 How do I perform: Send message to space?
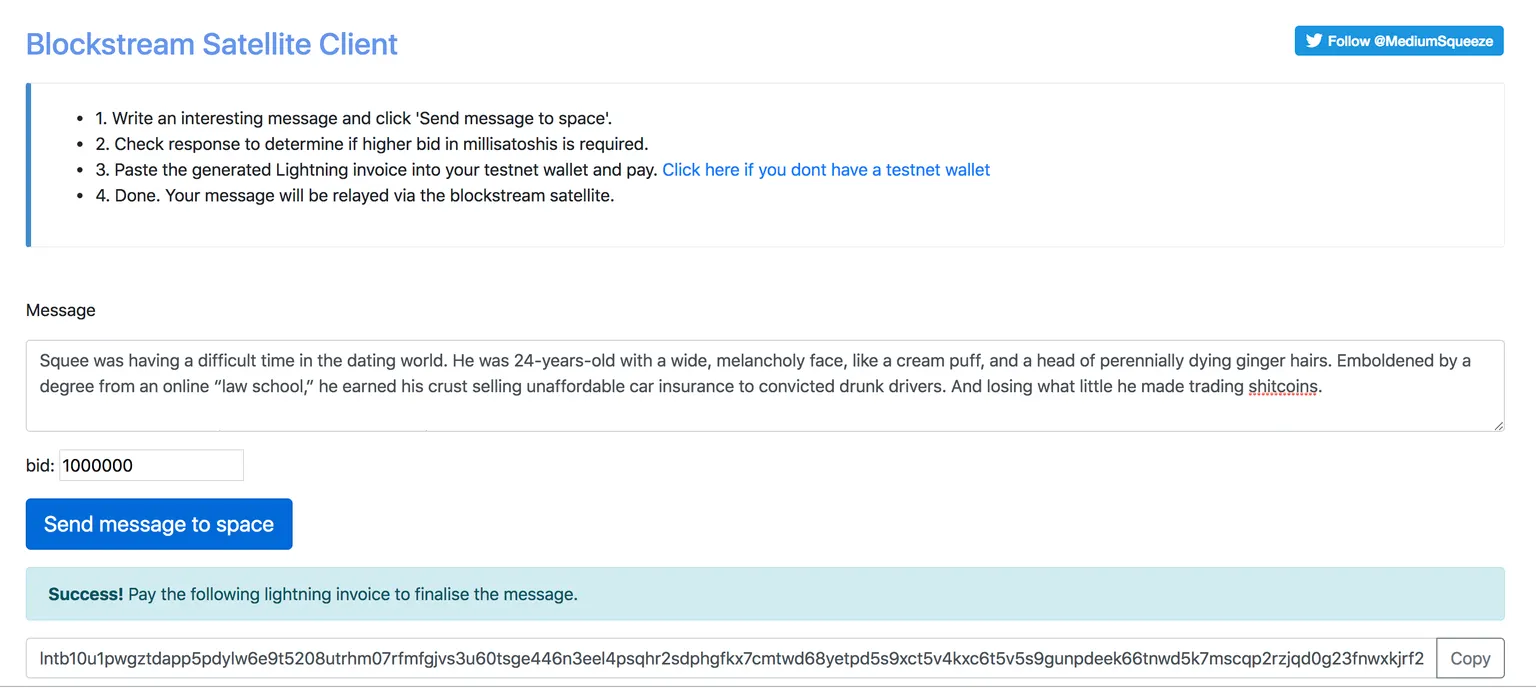click(159, 524)
